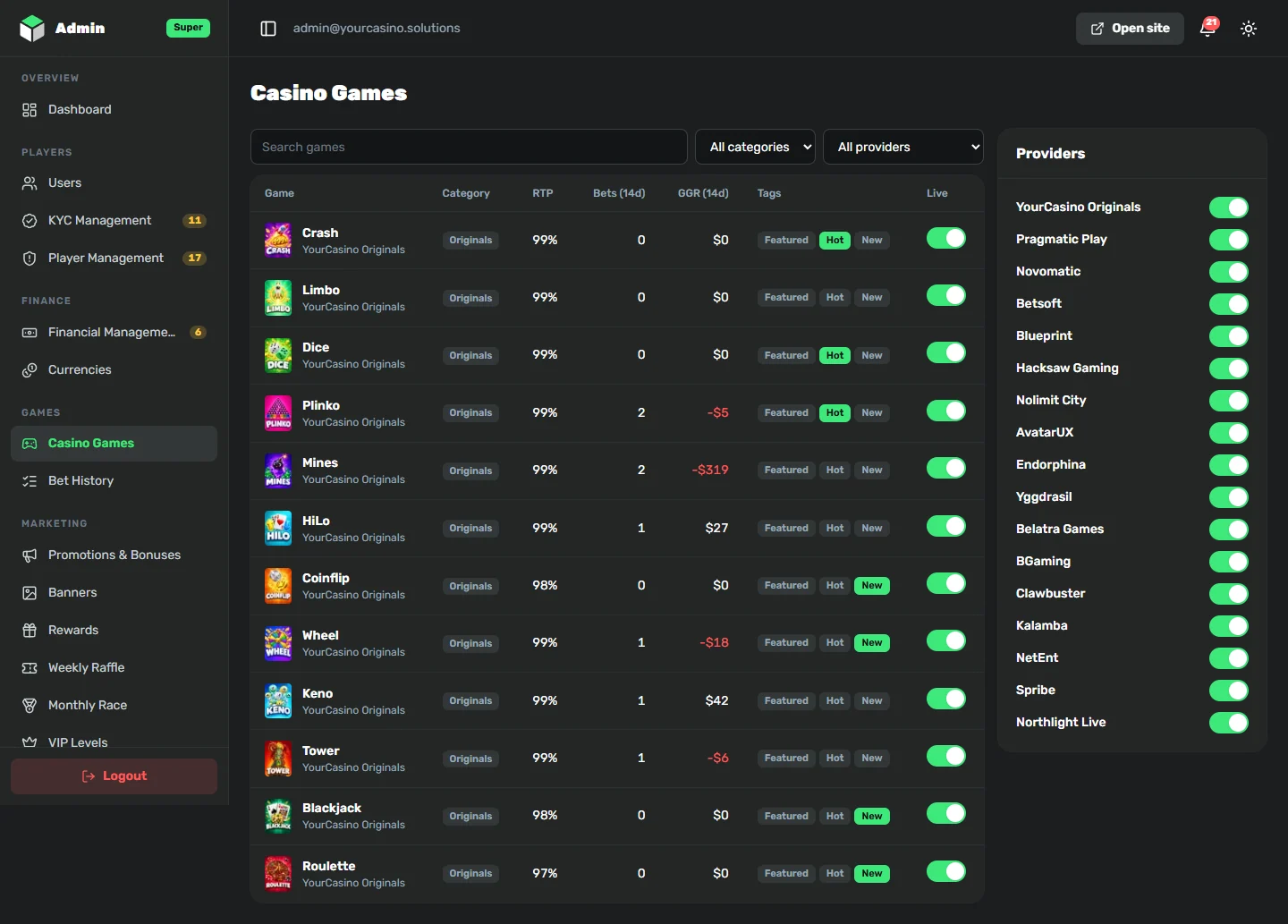The width and height of the screenshot is (1288, 924).
Task: Click the Crash game thumbnail
Action: 278,240
